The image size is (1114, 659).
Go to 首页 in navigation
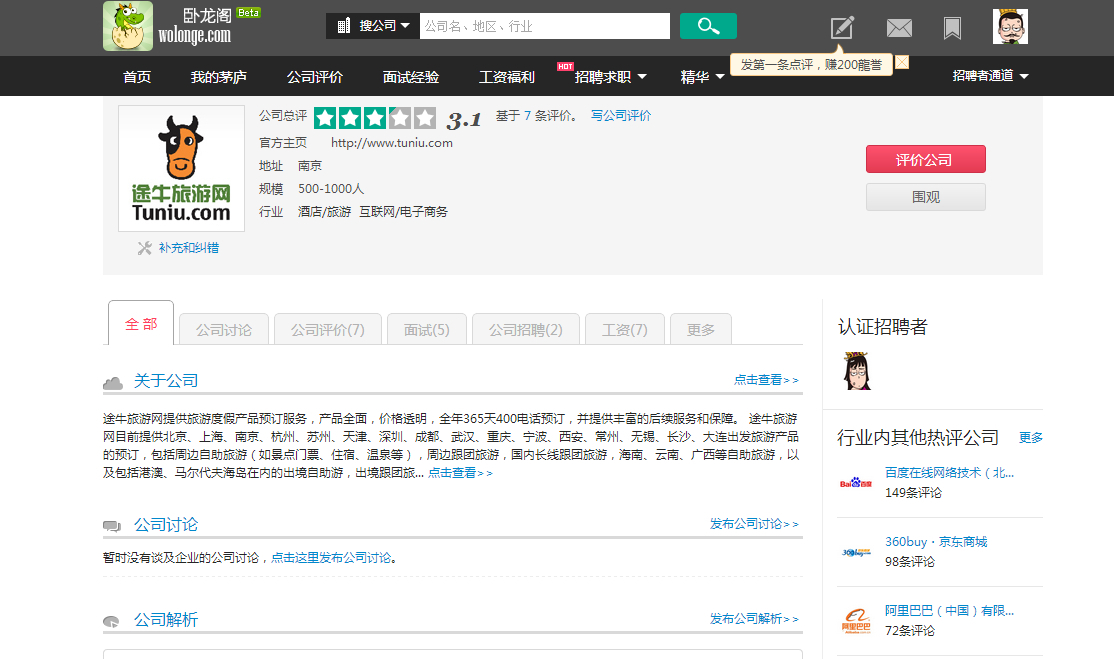point(136,77)
